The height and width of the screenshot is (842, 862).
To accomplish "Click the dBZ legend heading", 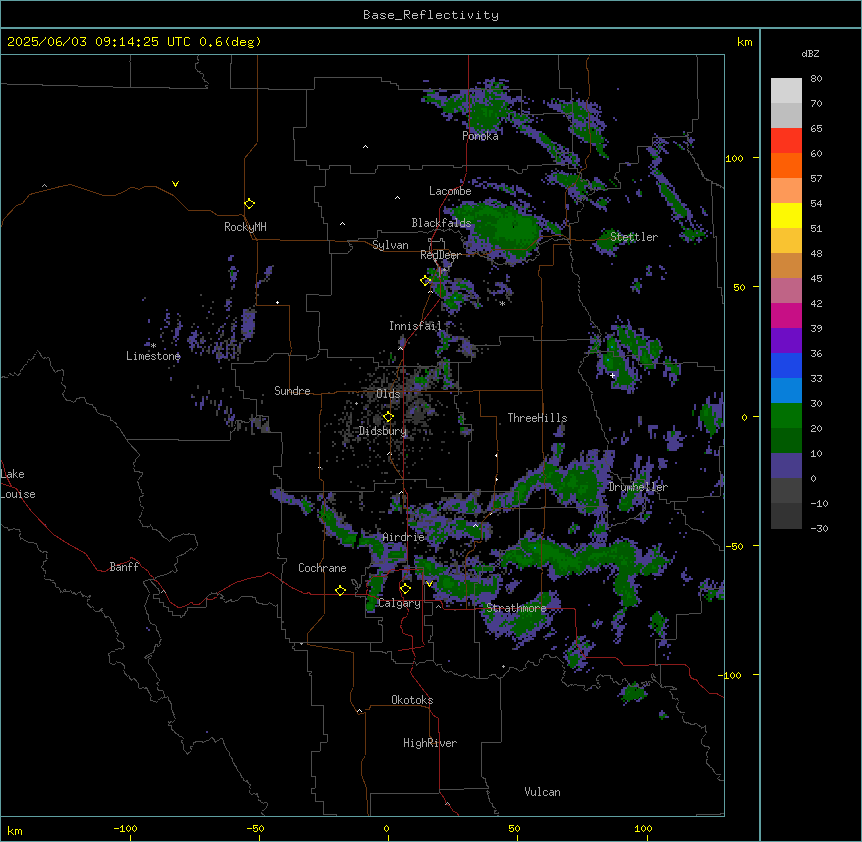I will (x=810, y=53).
